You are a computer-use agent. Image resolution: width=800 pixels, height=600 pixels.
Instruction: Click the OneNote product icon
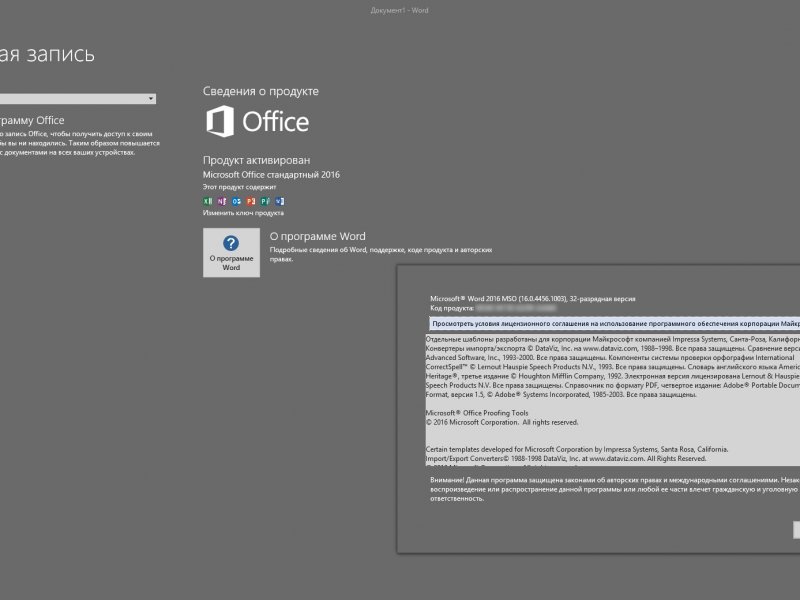[222, 201]
